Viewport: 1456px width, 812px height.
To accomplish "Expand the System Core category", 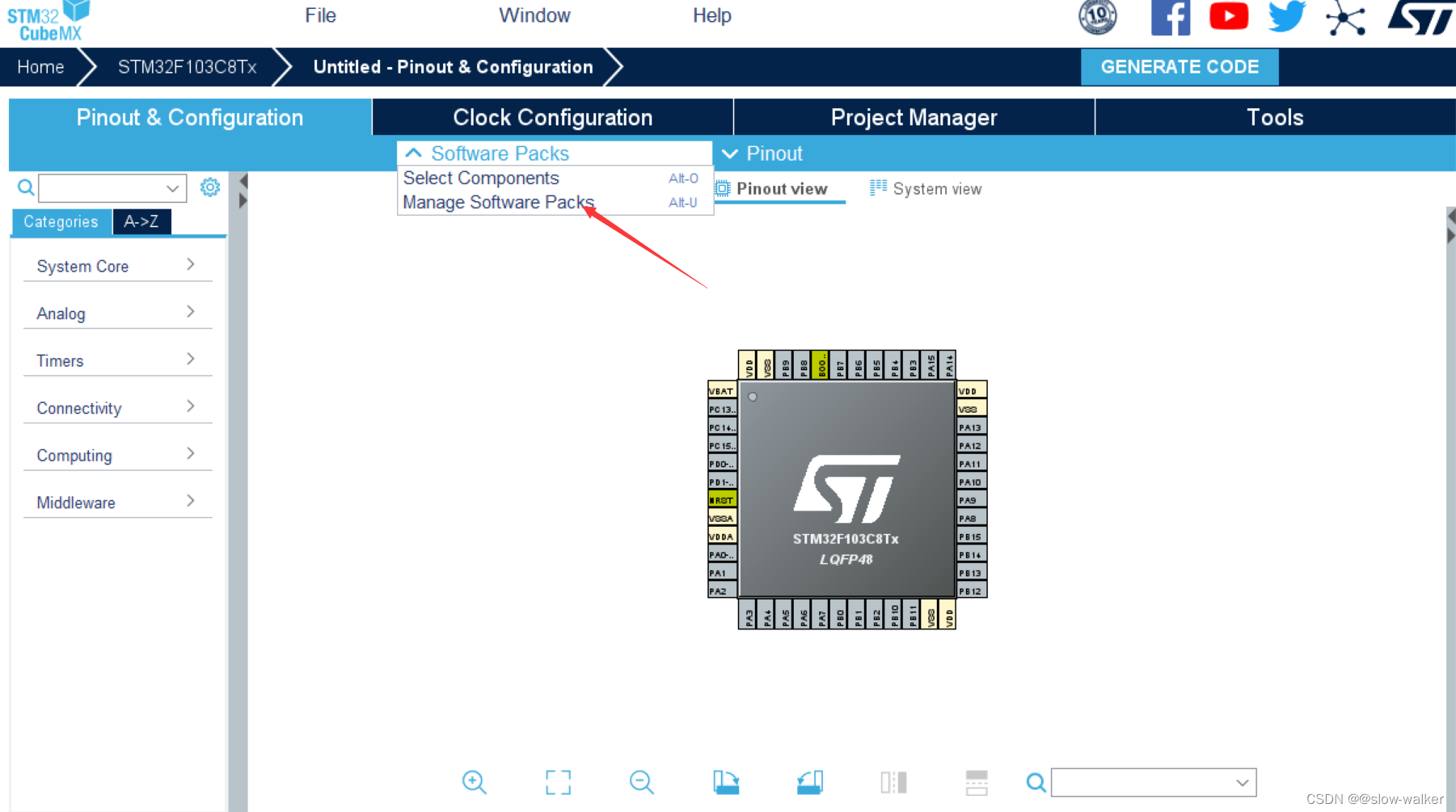I will pos(117,265).
